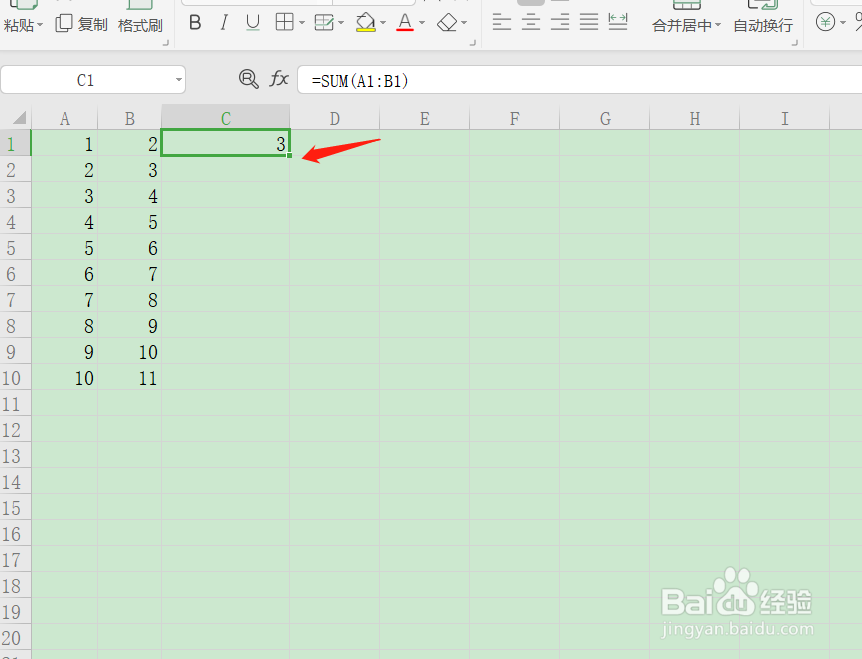Viewport: 862px width, 659px height.
Task: Click the currency format icon
Action: click(825, 22)
